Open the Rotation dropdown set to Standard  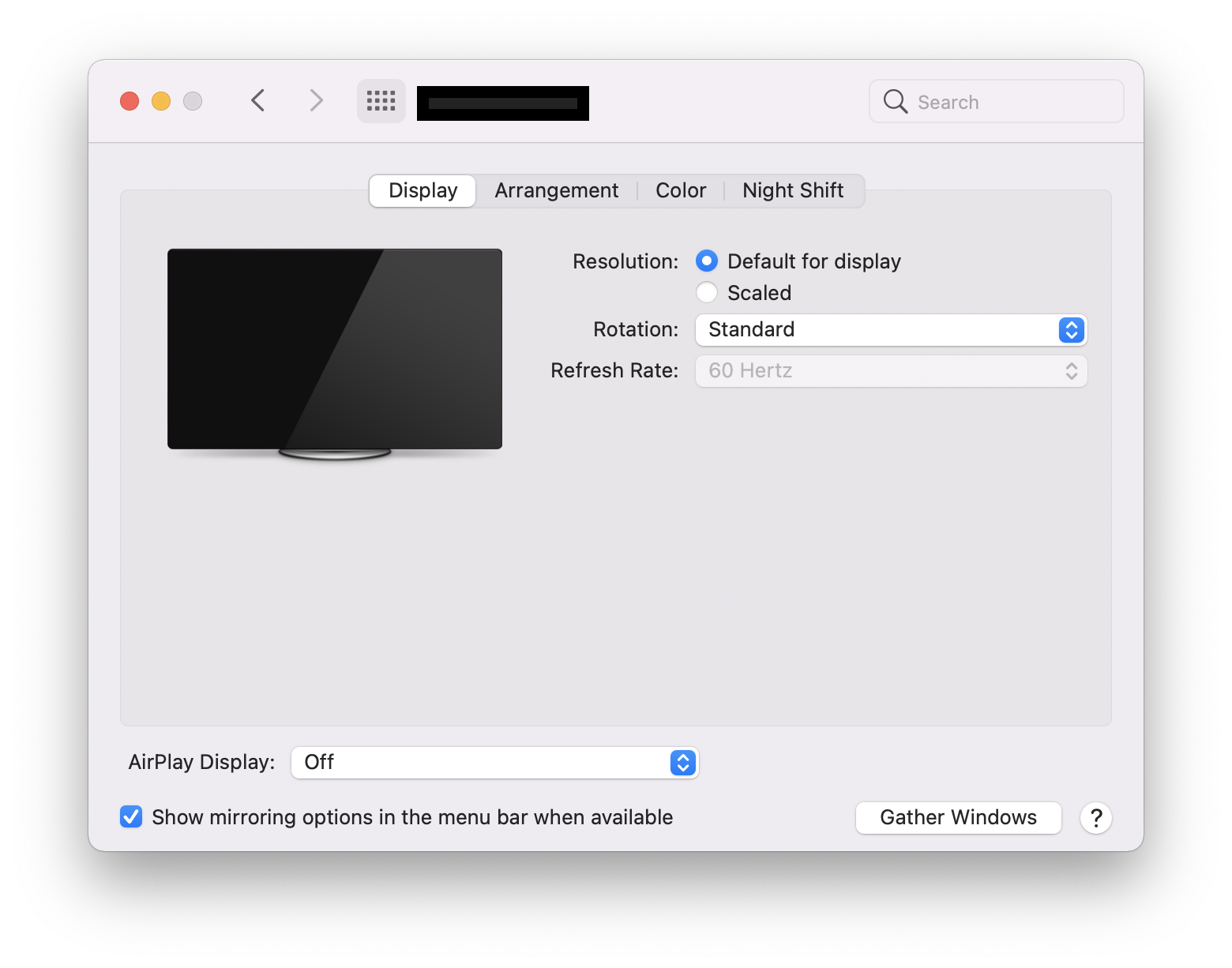coord(891,330)
